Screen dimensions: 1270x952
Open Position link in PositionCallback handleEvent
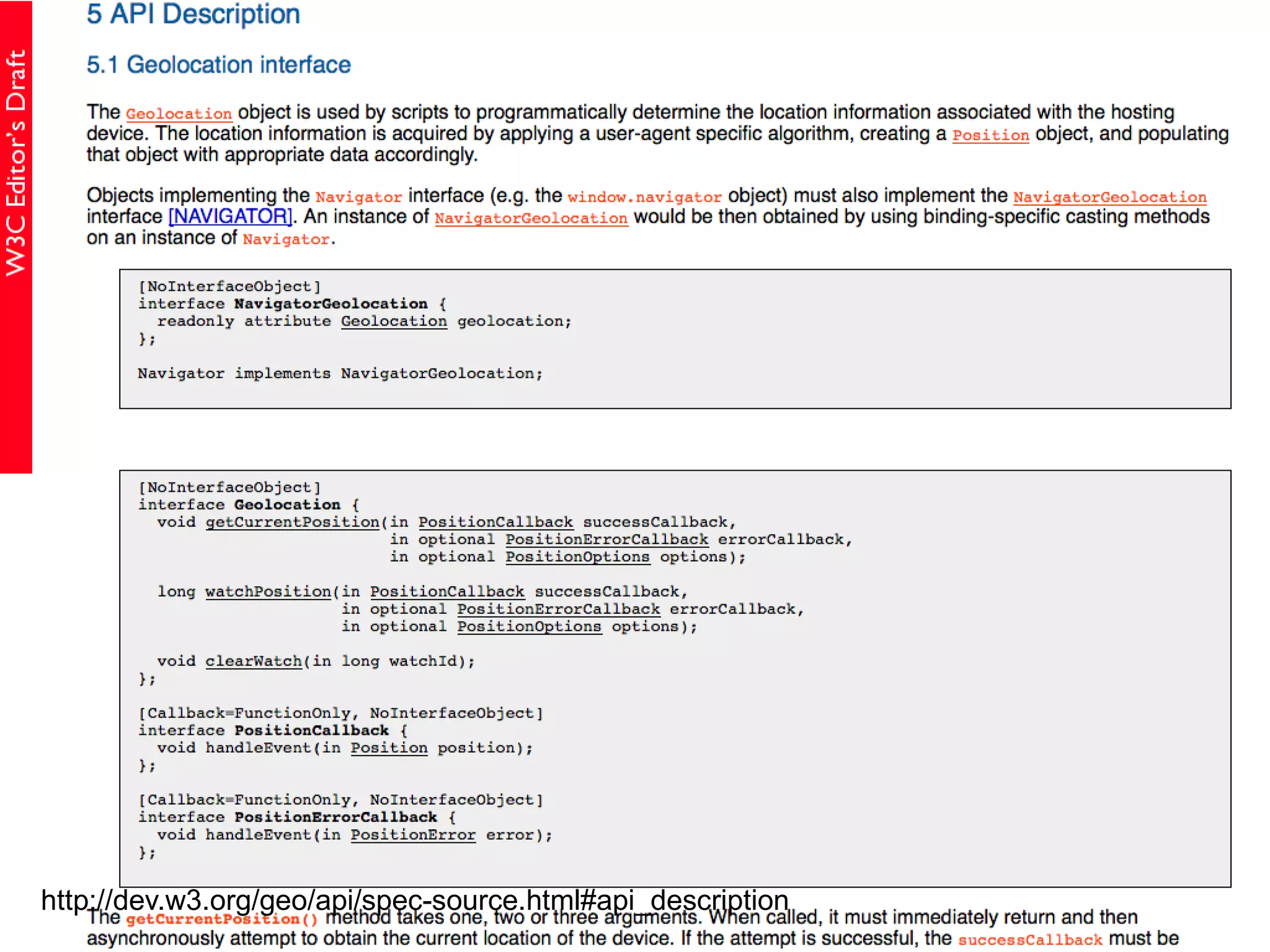click(389, 748)
